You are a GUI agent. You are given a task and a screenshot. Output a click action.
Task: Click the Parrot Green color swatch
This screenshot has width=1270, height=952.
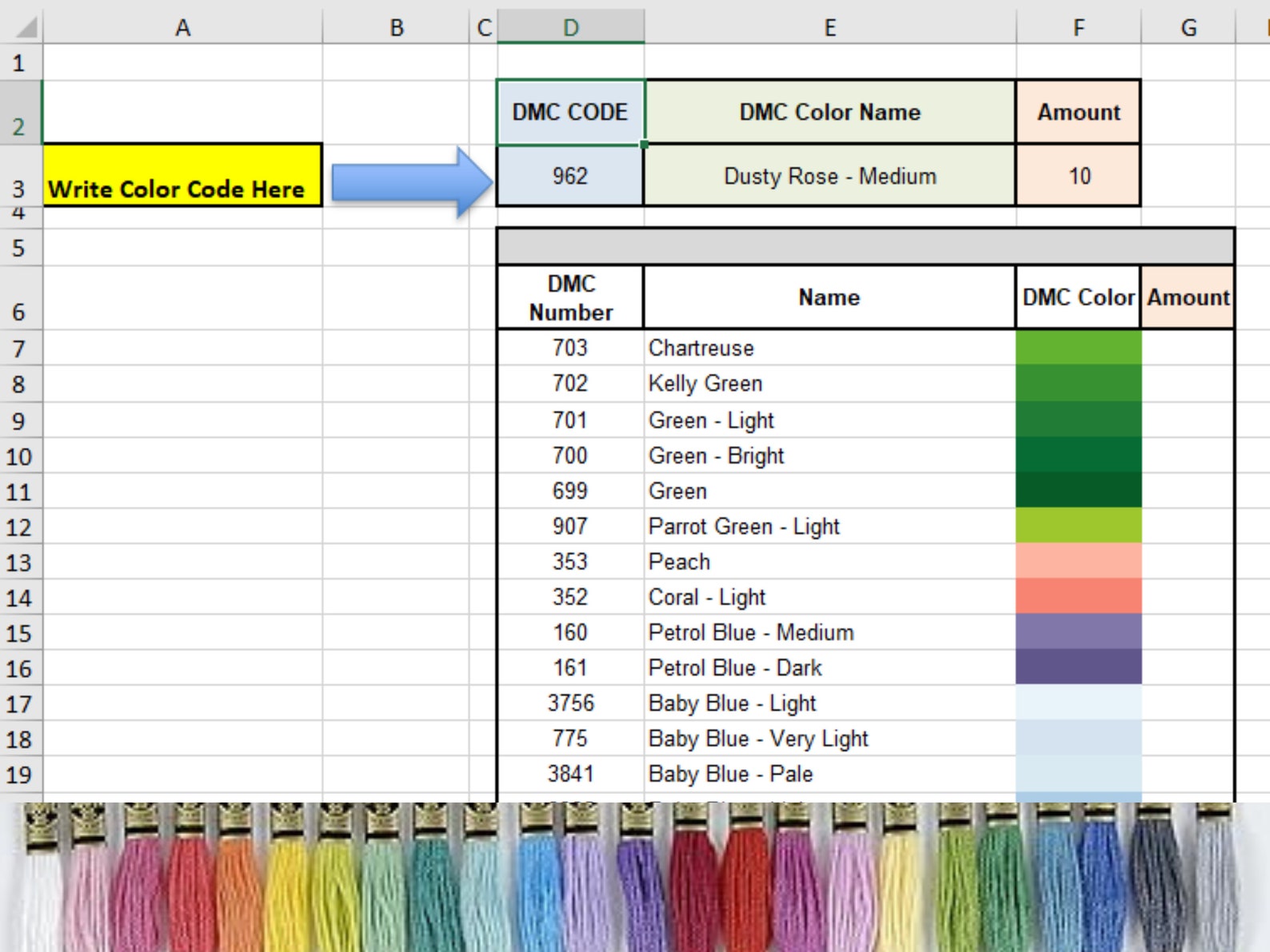pos(1078,526)
